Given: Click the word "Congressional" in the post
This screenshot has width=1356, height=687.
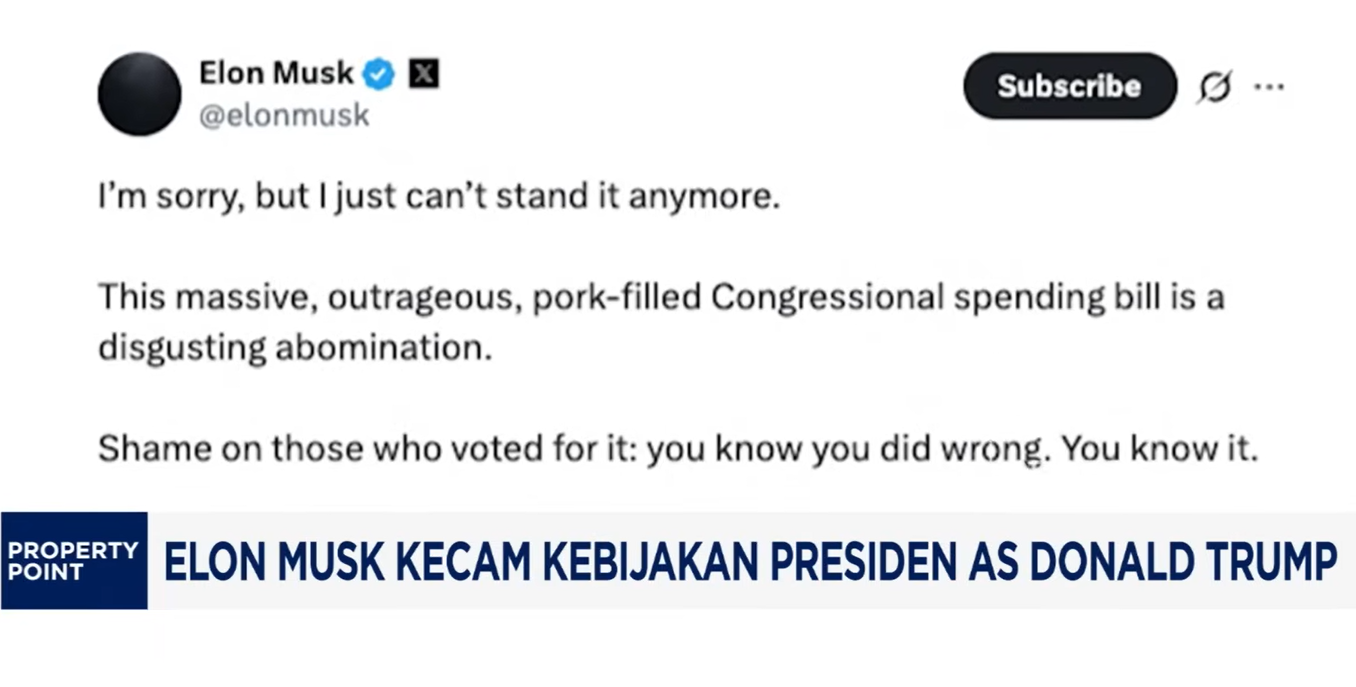Looking at the screenshot, I should pyautogui.click(x=827, y=298).
